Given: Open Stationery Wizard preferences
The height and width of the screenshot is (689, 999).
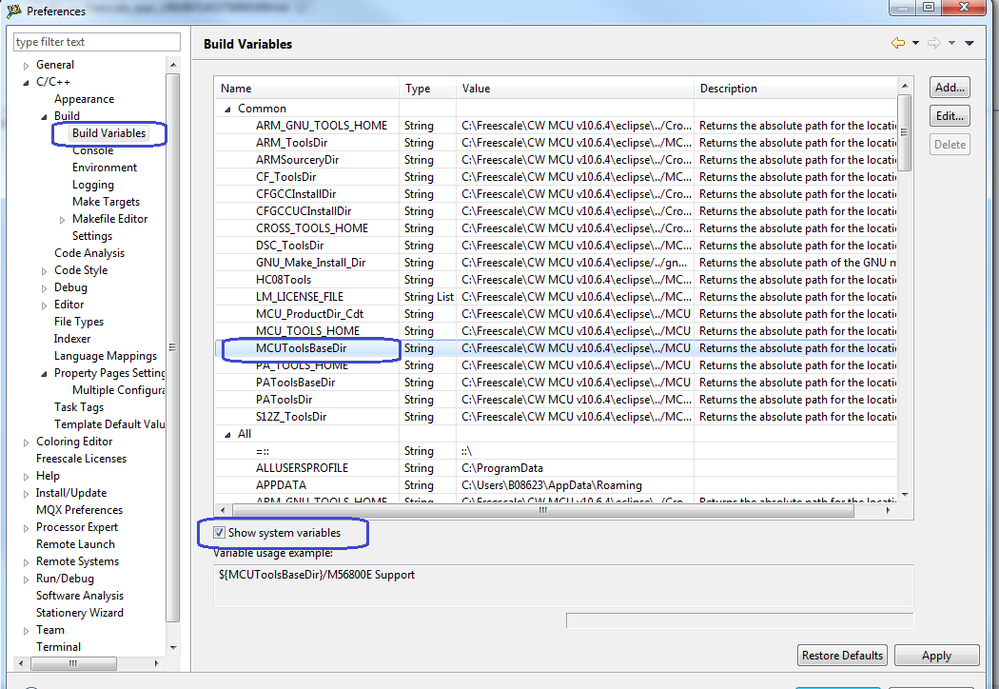Looking at the screenshot, I should click(x=80, y=613).
